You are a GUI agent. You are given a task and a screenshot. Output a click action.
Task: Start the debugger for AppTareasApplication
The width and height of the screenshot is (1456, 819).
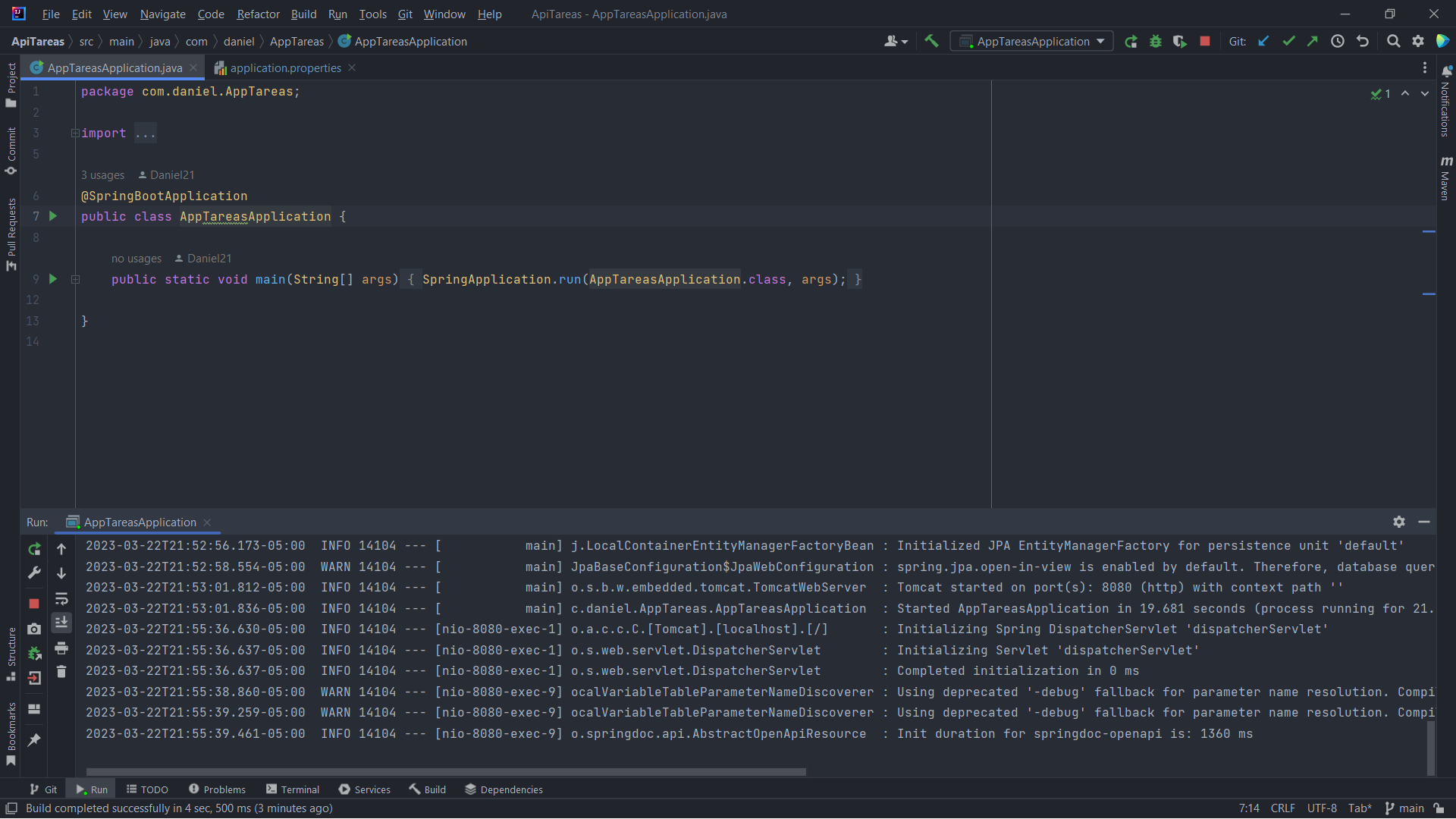click(x=1155, y=41)
